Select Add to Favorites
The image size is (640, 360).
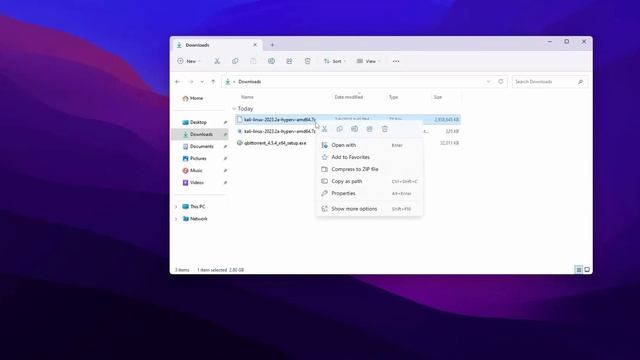pos(369,157)
